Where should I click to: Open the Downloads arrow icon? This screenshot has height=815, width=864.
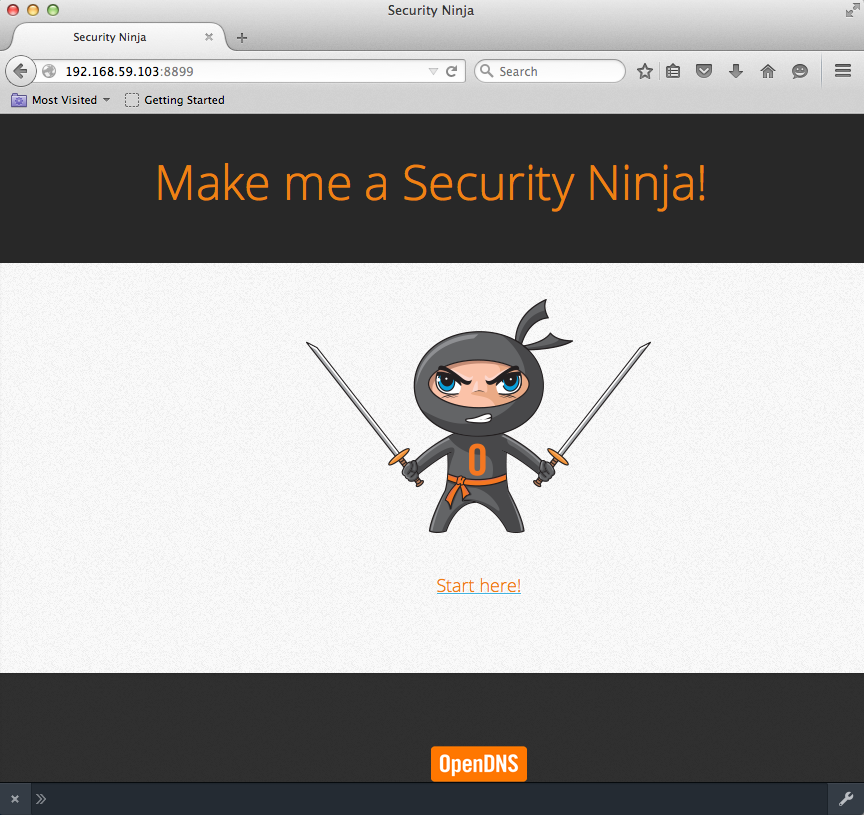point(736,71)
